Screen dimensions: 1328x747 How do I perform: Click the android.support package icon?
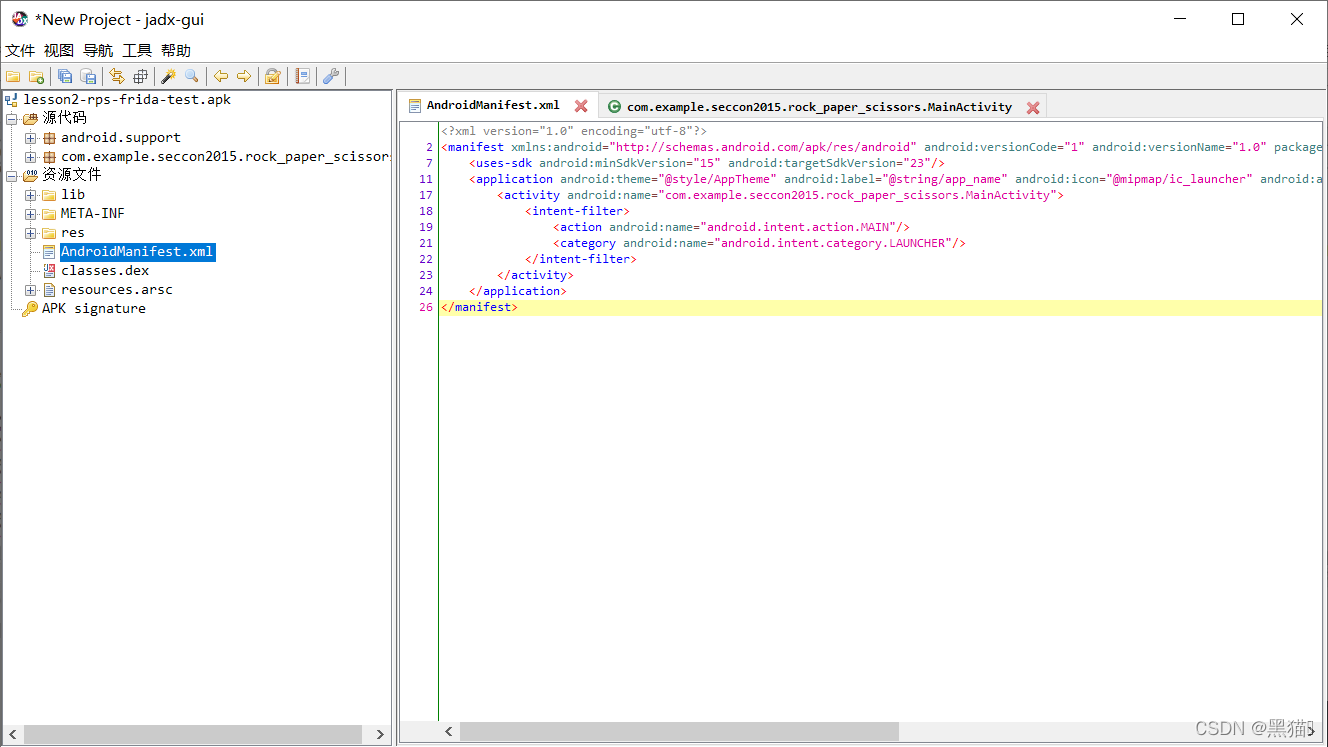click(x=49, y=138)
